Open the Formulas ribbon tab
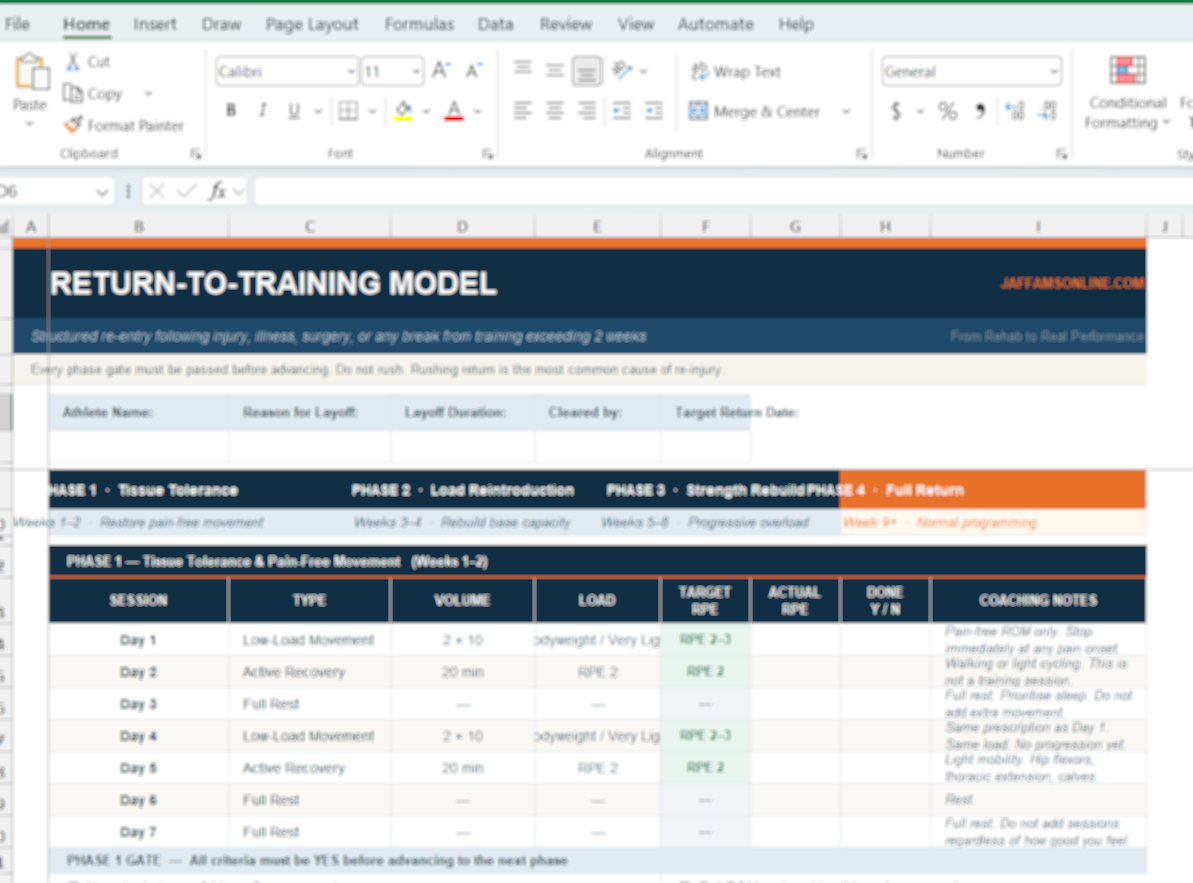This screenshot has width=1193, height=883. (419, 24)
